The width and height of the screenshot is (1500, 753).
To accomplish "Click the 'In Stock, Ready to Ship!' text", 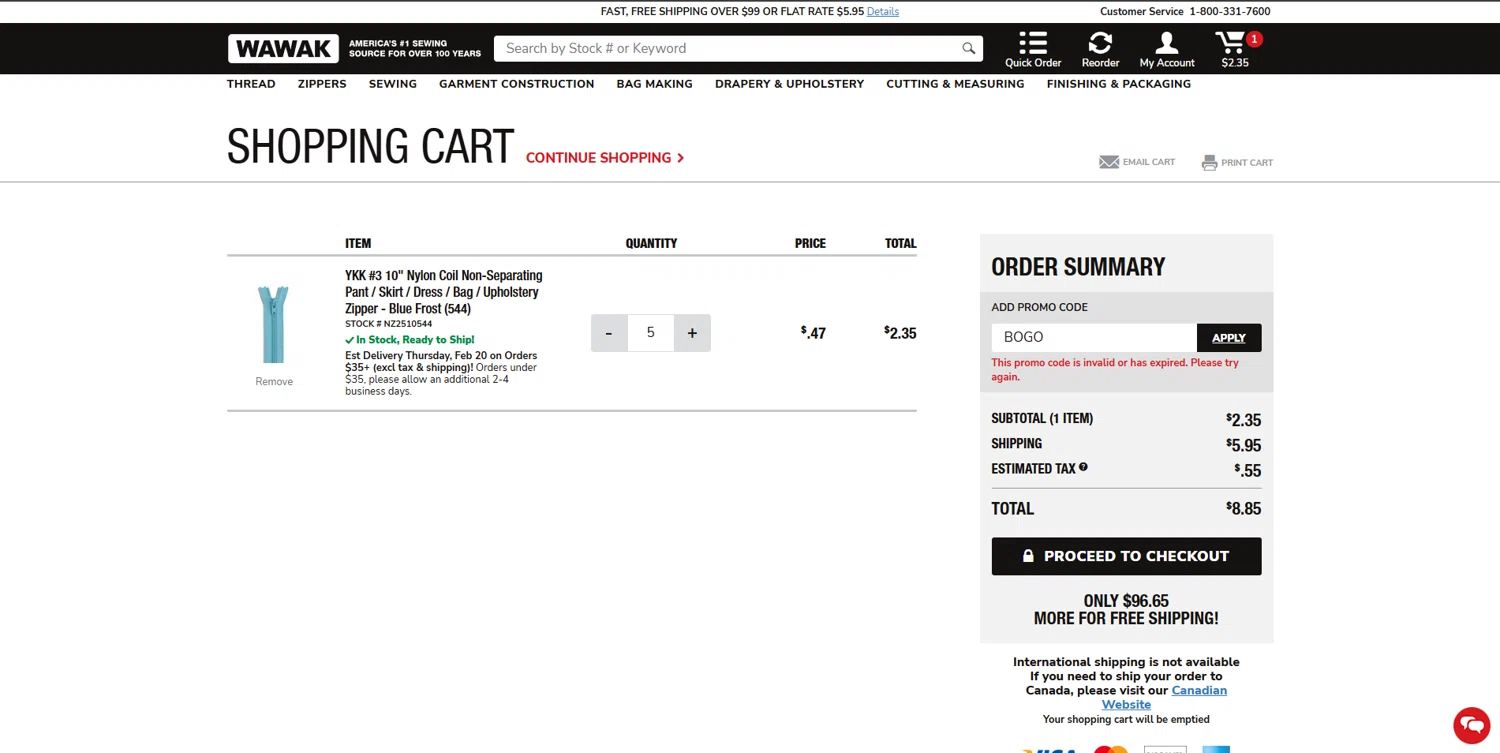I will click(410, 340).
